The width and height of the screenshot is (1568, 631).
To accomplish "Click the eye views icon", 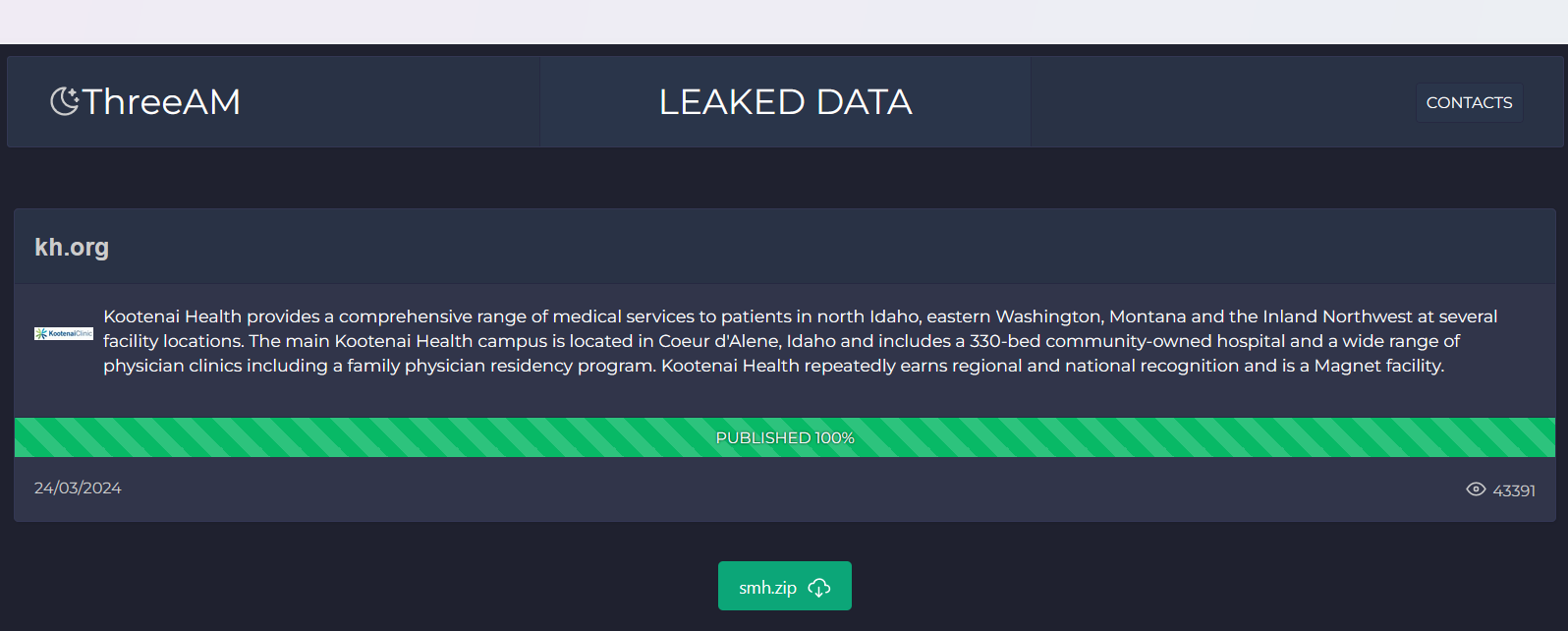I will tap(1475, 489).
